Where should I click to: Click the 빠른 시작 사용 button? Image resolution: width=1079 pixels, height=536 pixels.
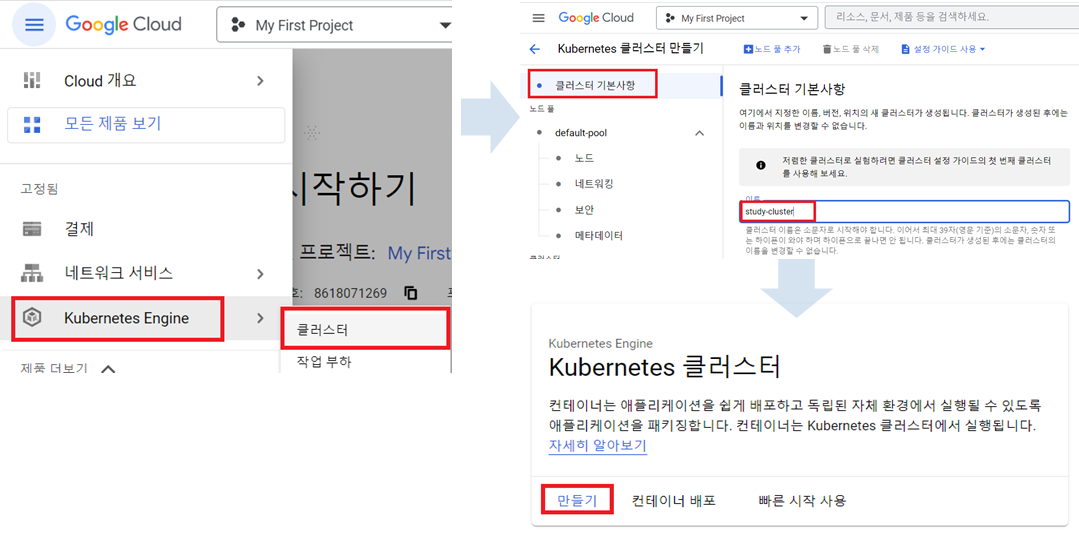(x=802, y=500)
